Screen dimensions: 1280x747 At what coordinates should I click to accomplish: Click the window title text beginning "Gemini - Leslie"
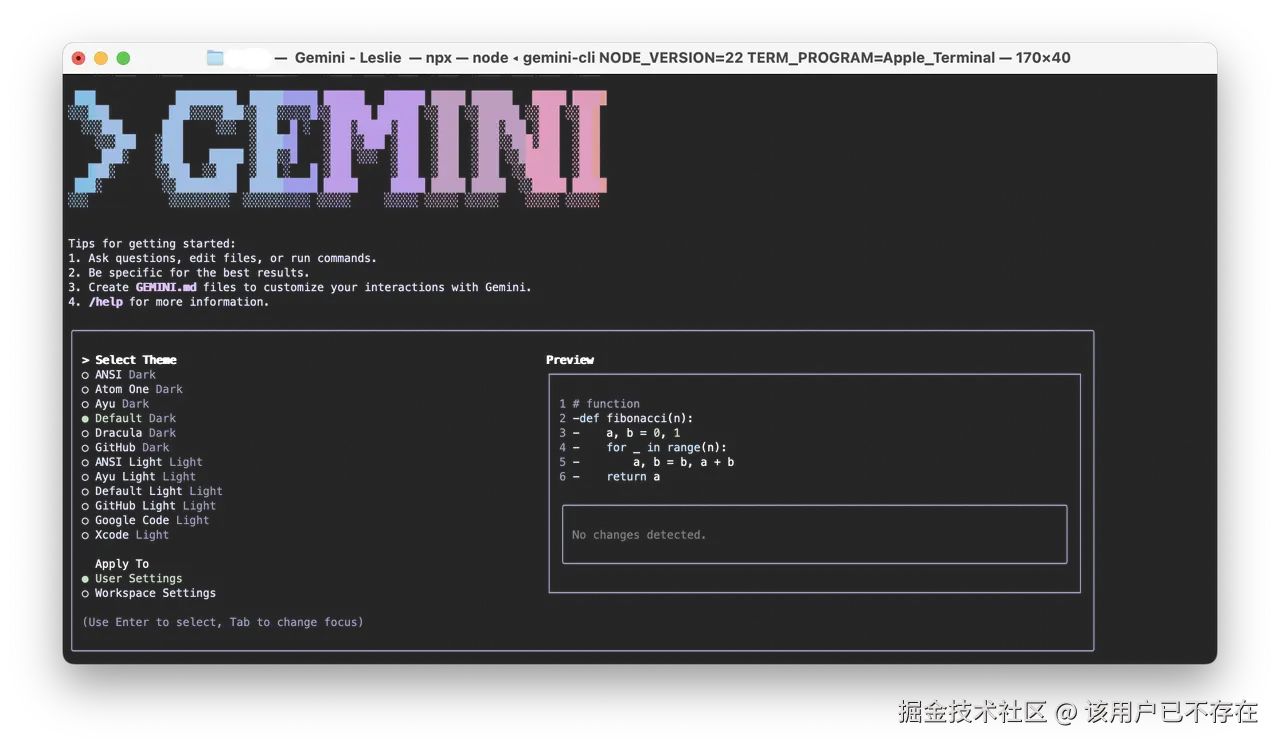(682, 58)
